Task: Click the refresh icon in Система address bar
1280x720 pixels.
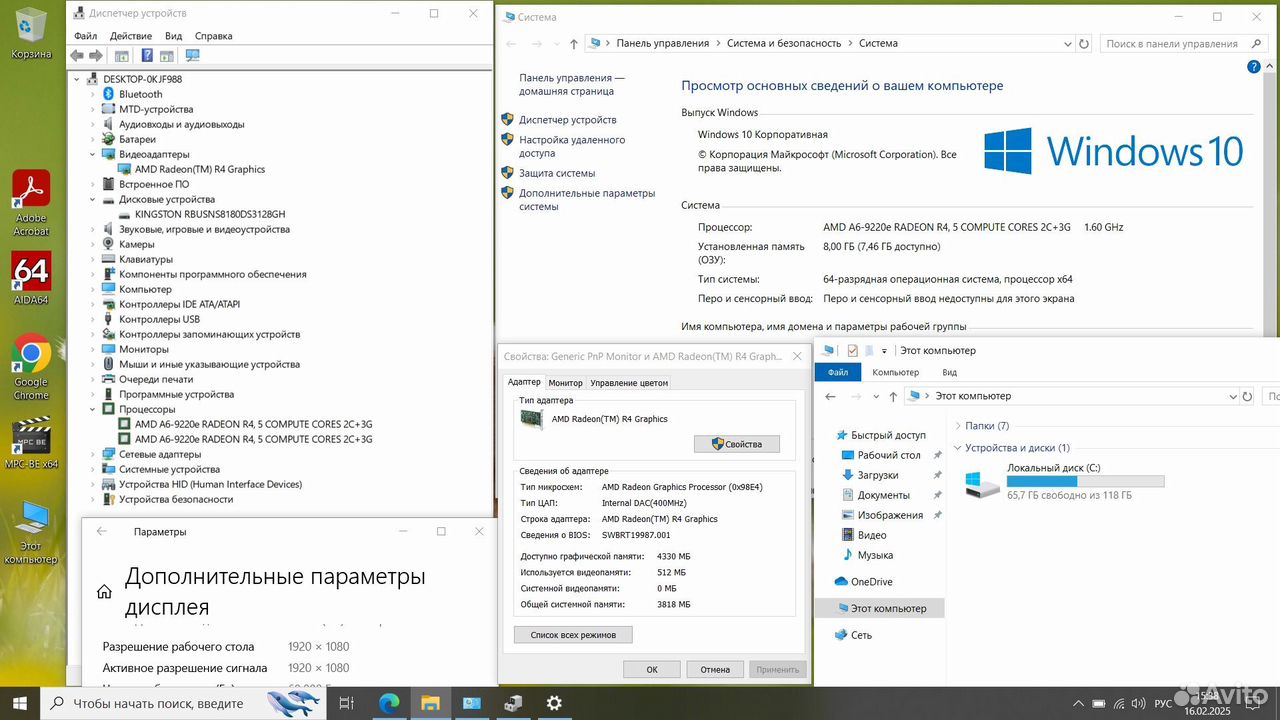Action: (1084, 43)
